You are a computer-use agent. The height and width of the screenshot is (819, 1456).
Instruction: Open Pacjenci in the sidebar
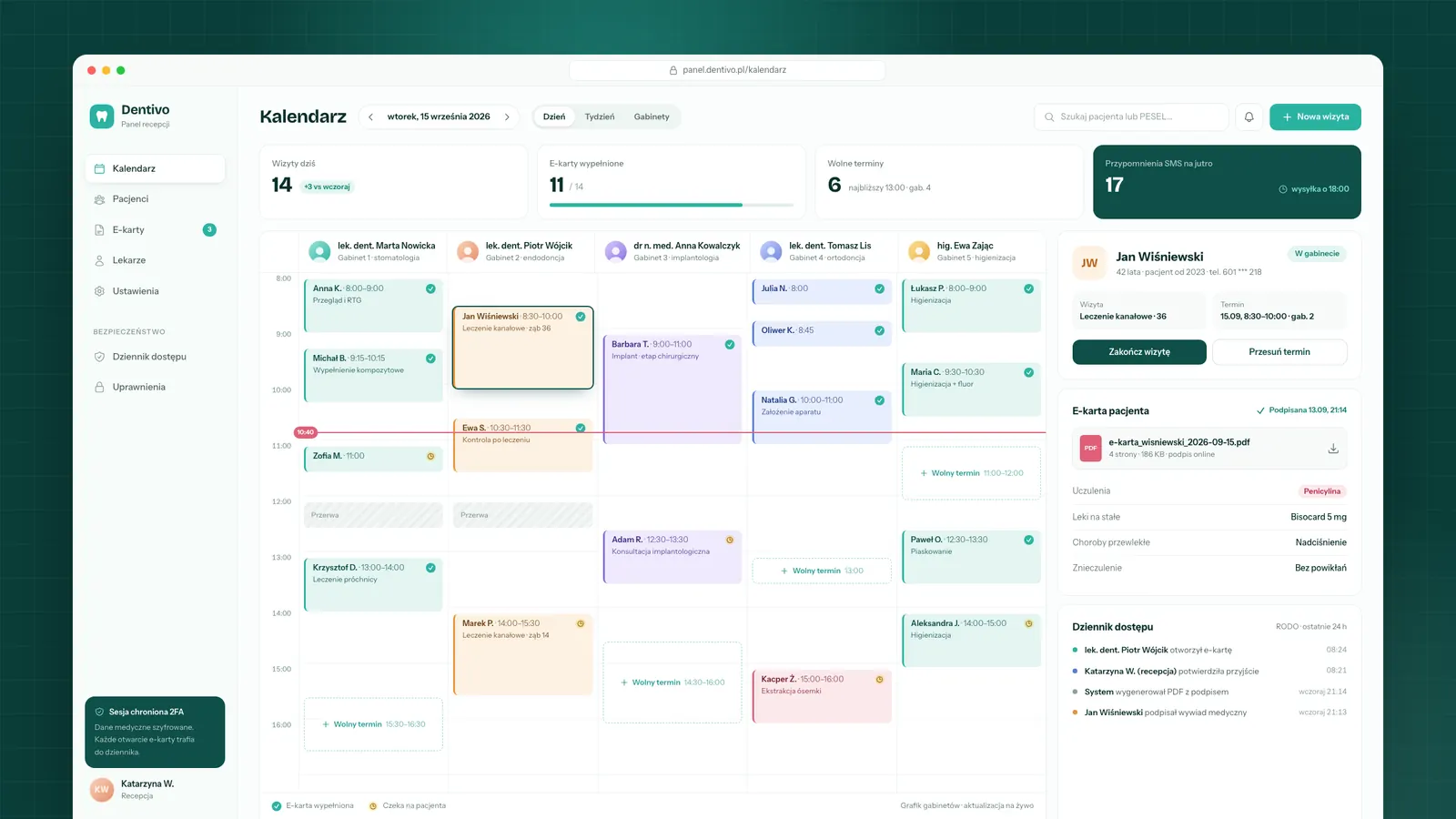(155, 199)
